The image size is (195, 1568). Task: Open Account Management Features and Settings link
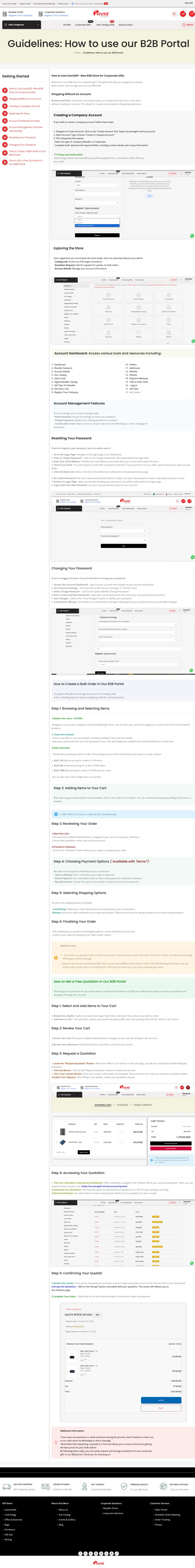(x=26, y=129)
